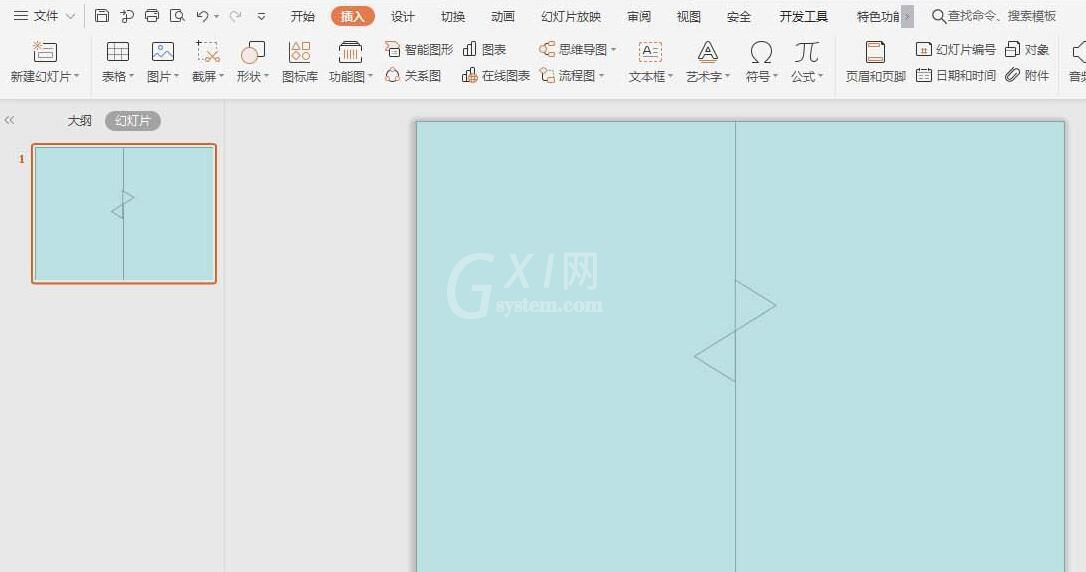Click the 功能图 icon
The image size is (1086, 572).
[350, 51]
